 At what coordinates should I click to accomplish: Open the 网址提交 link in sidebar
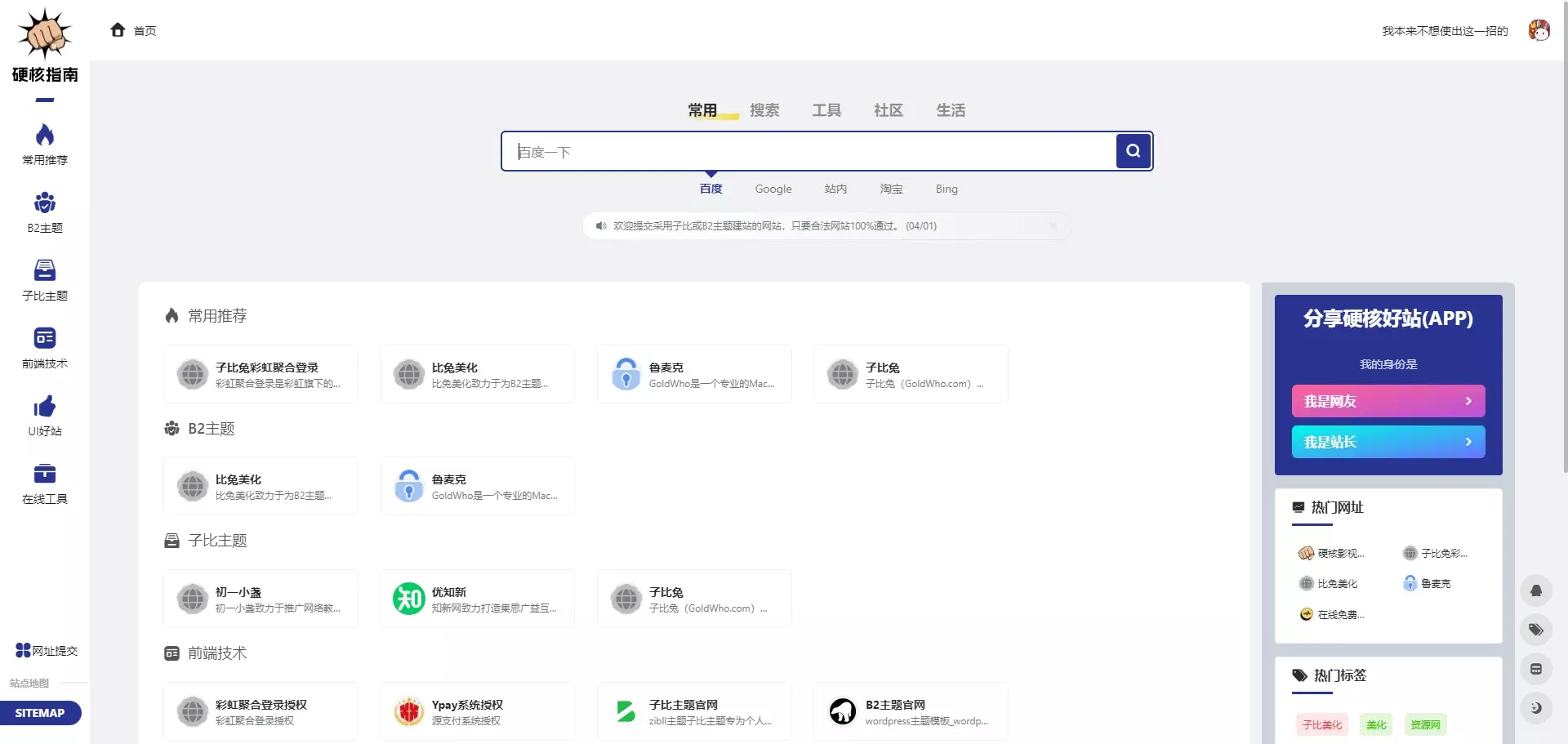pyautogui.click(x=47, y=651)
